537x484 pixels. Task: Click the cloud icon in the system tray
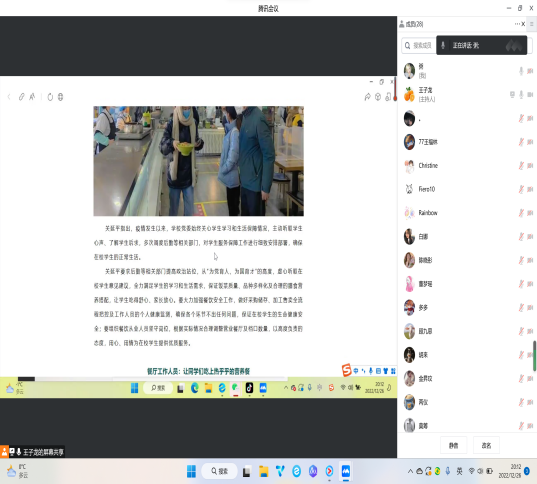(x=419, y=471)
